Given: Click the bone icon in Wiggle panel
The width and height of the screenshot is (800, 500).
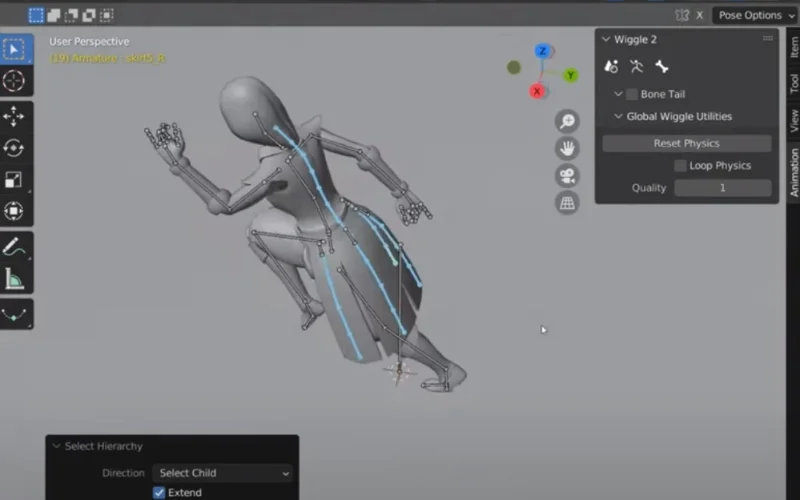Looking at the screenshot, I should pyautogui.click(x=661, y=67).
